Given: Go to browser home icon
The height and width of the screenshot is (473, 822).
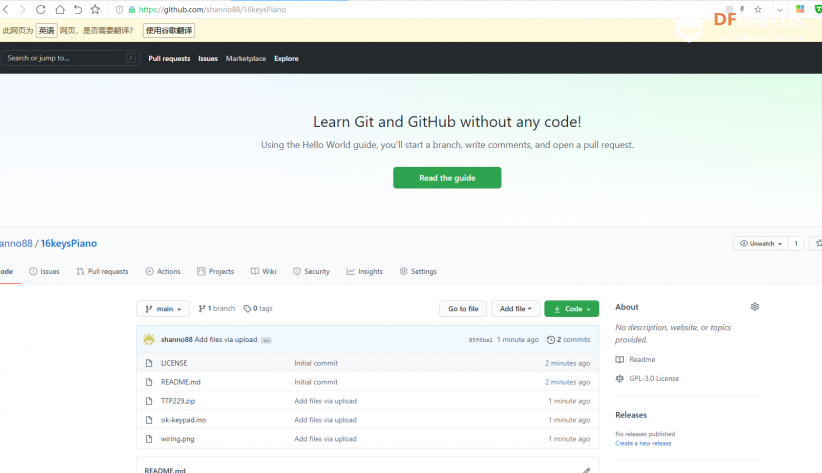Looking at the screenshot, I should (x=60, y=9).
